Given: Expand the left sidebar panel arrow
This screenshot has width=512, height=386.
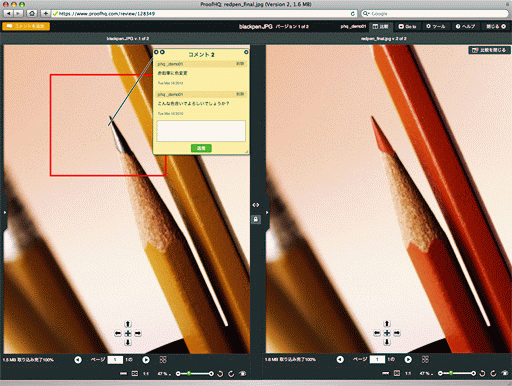Looking at the screenshot, I should pos(5,212).
